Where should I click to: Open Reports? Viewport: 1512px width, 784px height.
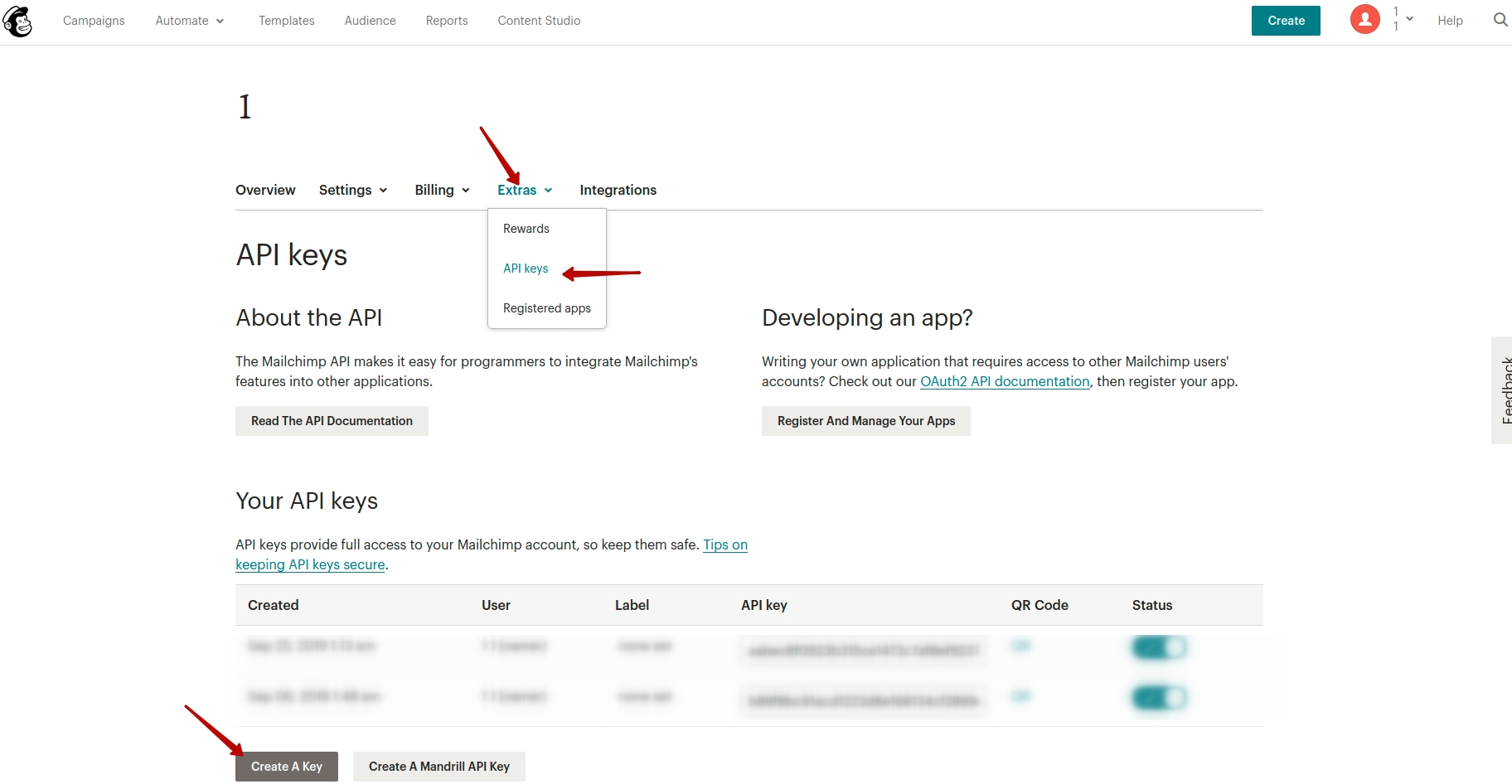pyautogui.click(x=447, y=21)
